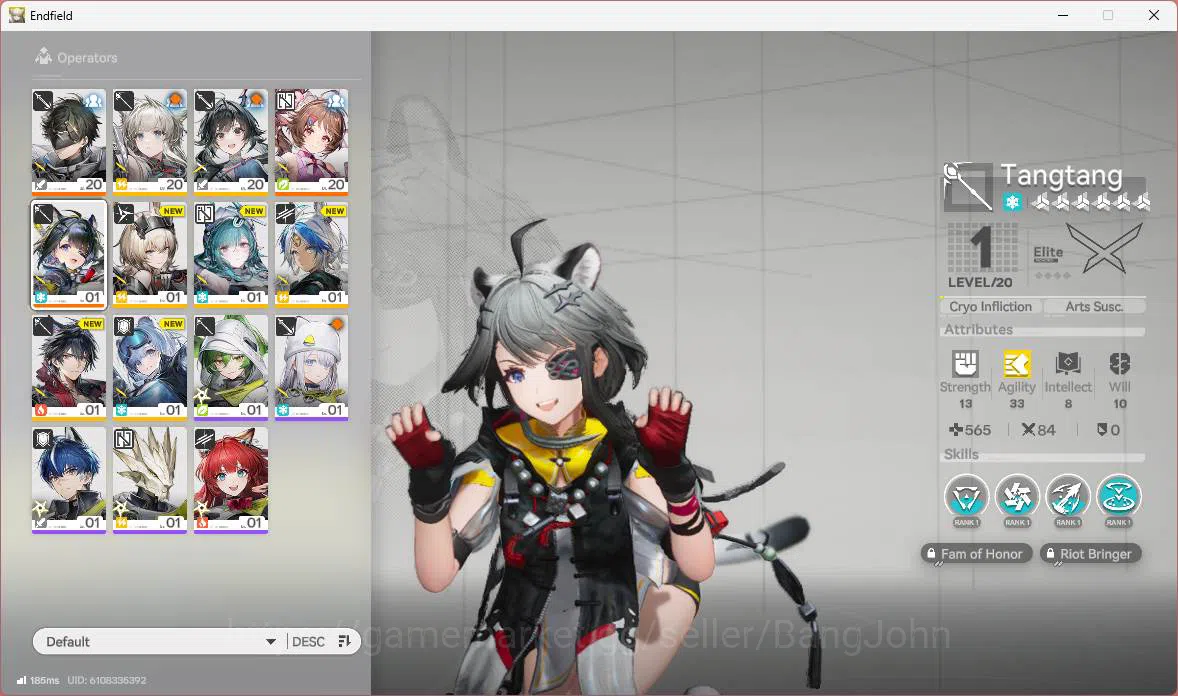Click the Will value 10
This screenshot has width=1178, height=696.
1119,404
